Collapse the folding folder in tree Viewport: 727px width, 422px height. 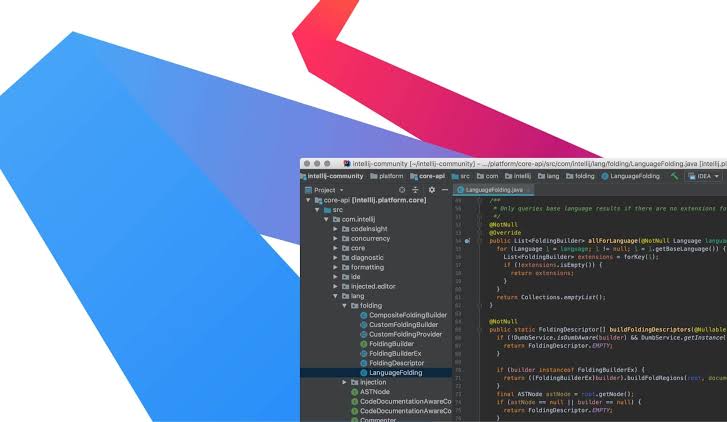click(x=345, y=305)
